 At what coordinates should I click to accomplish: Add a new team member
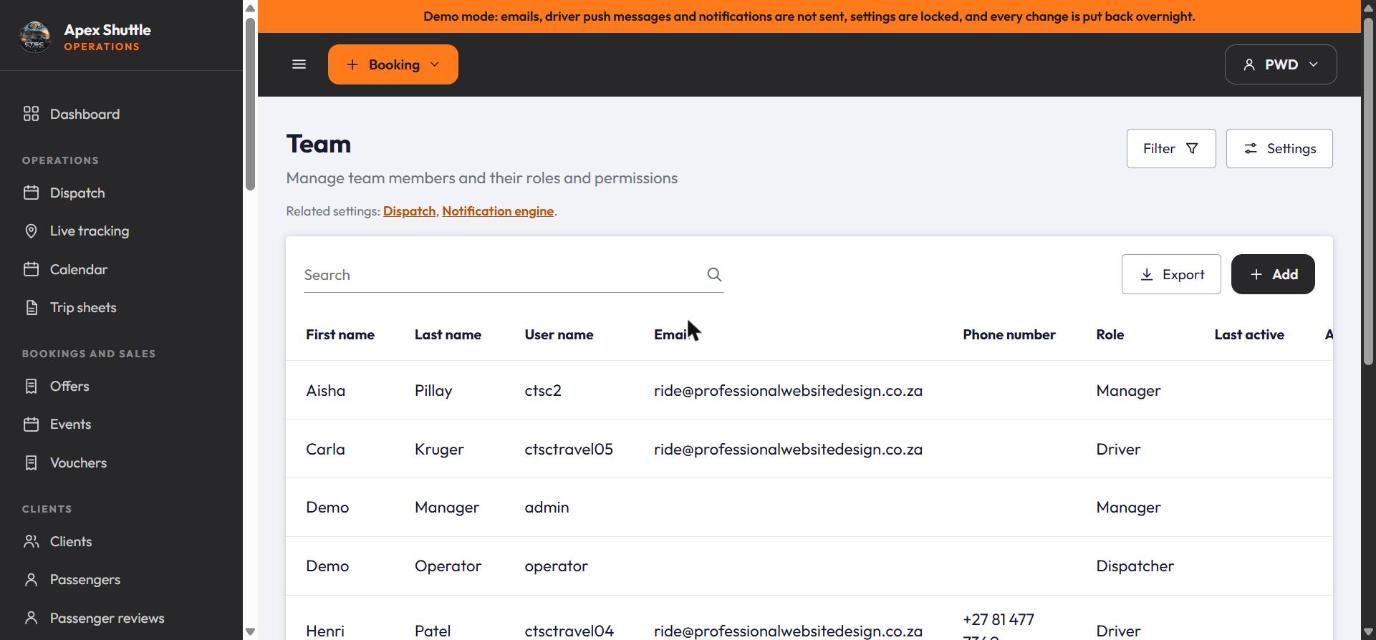click(x=1273, y=274)
